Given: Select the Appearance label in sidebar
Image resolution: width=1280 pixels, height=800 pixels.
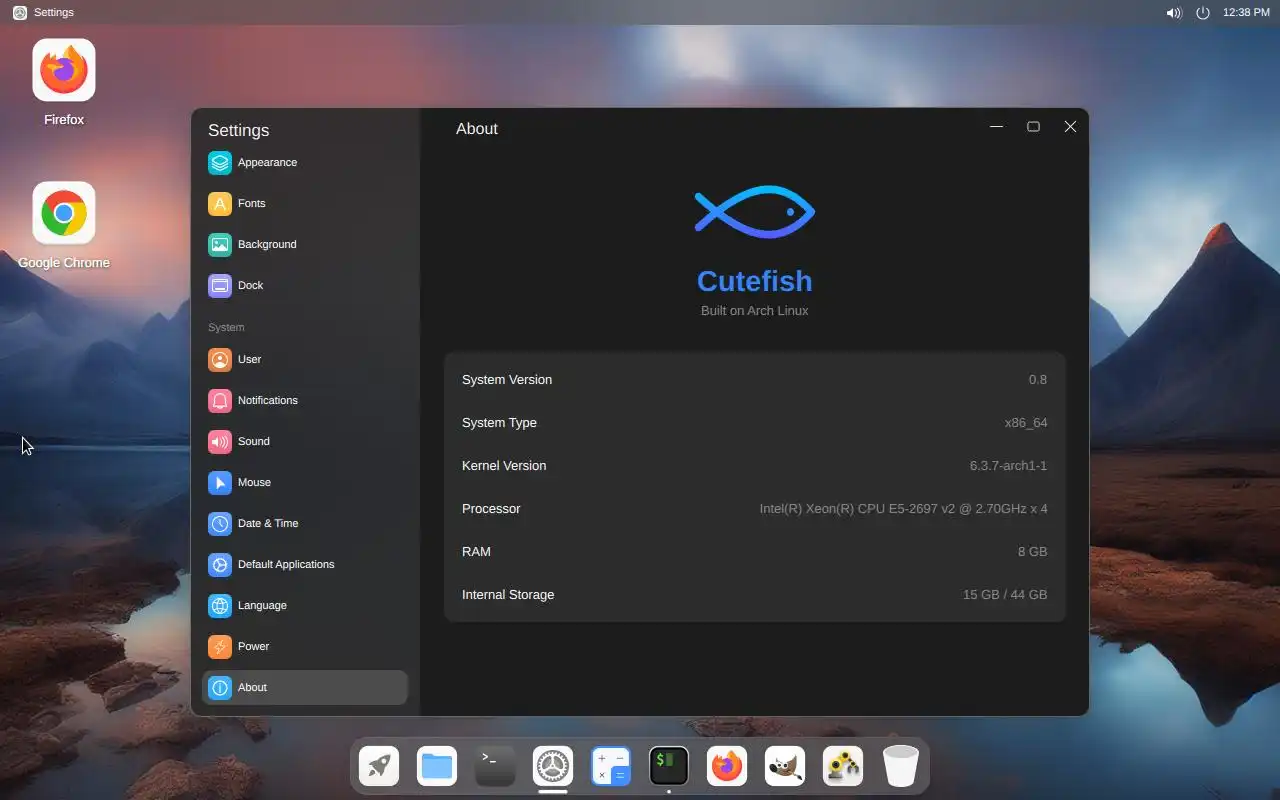Looking at the screenshot, I should click(267, 162).
